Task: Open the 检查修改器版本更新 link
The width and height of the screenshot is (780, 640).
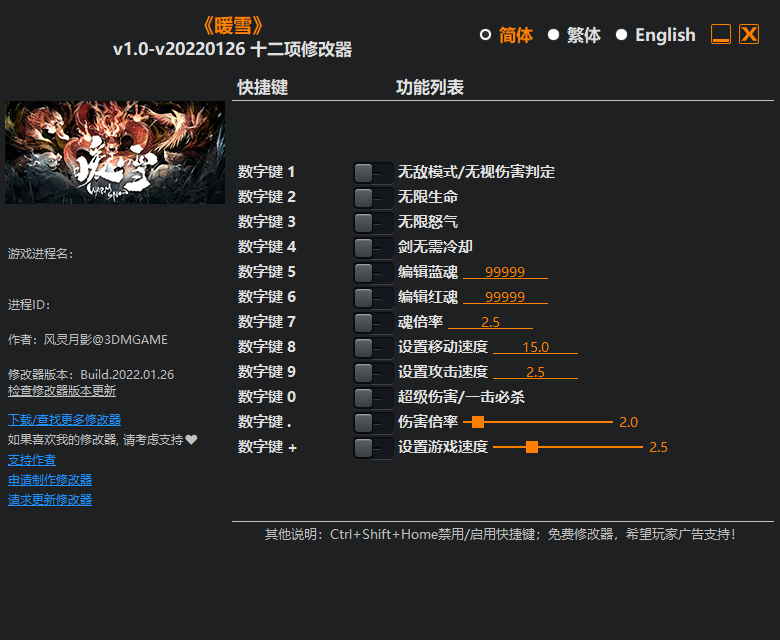Action: (62, 391)
